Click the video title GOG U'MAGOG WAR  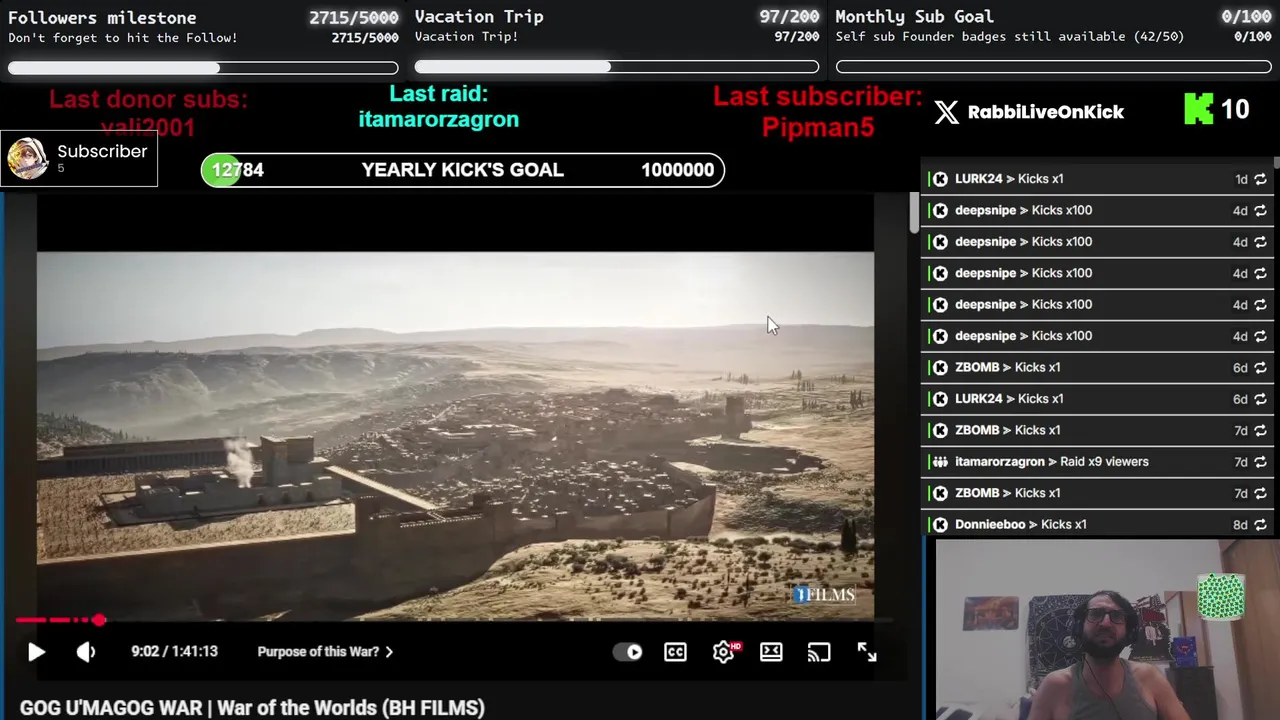pos(252,707)
